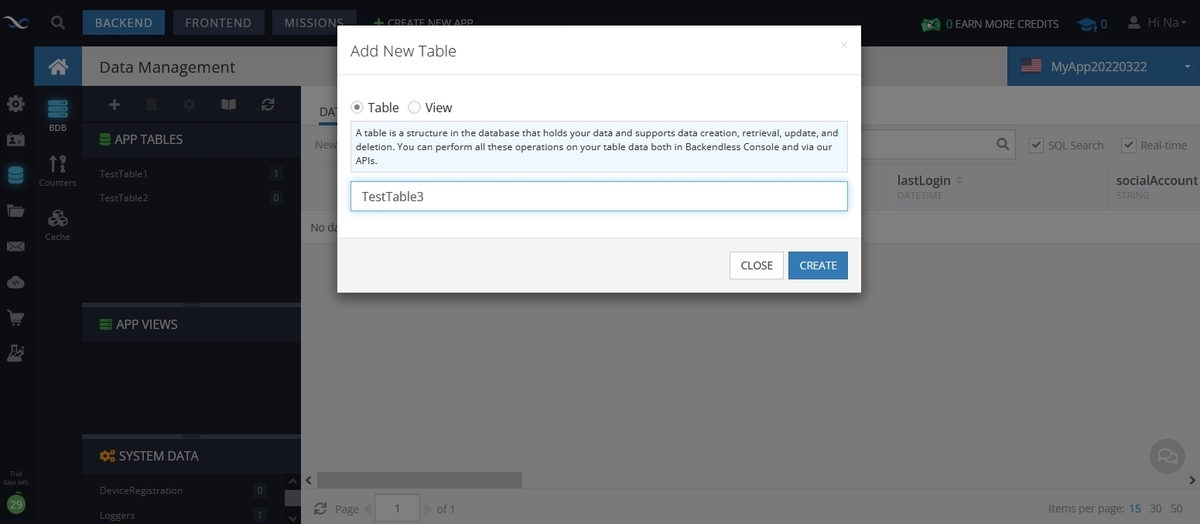This screenshot has height=524, width=1200.
Task: Select the View radio button
Action: click(x=414, y=107)
